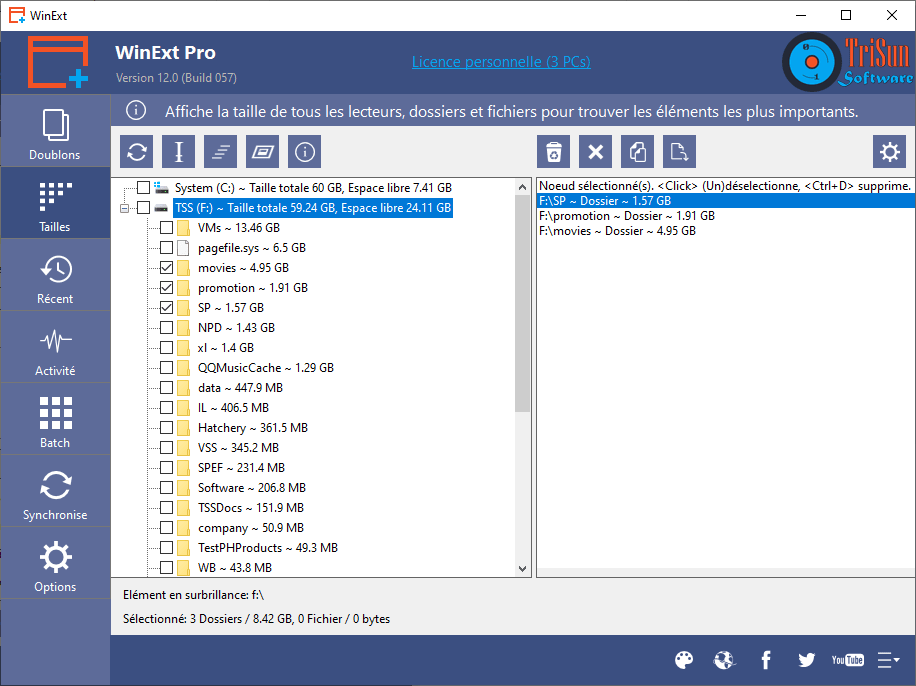Check the Hatchery folder checkbox
Viewport: 916px width, 686px height.
(166, 428)
